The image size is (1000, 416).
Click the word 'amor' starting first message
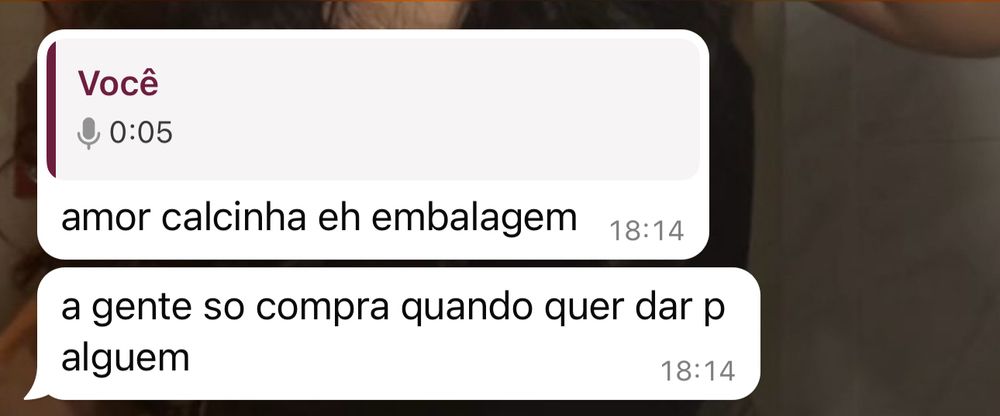pyautogui.click(x=105, y=219)
